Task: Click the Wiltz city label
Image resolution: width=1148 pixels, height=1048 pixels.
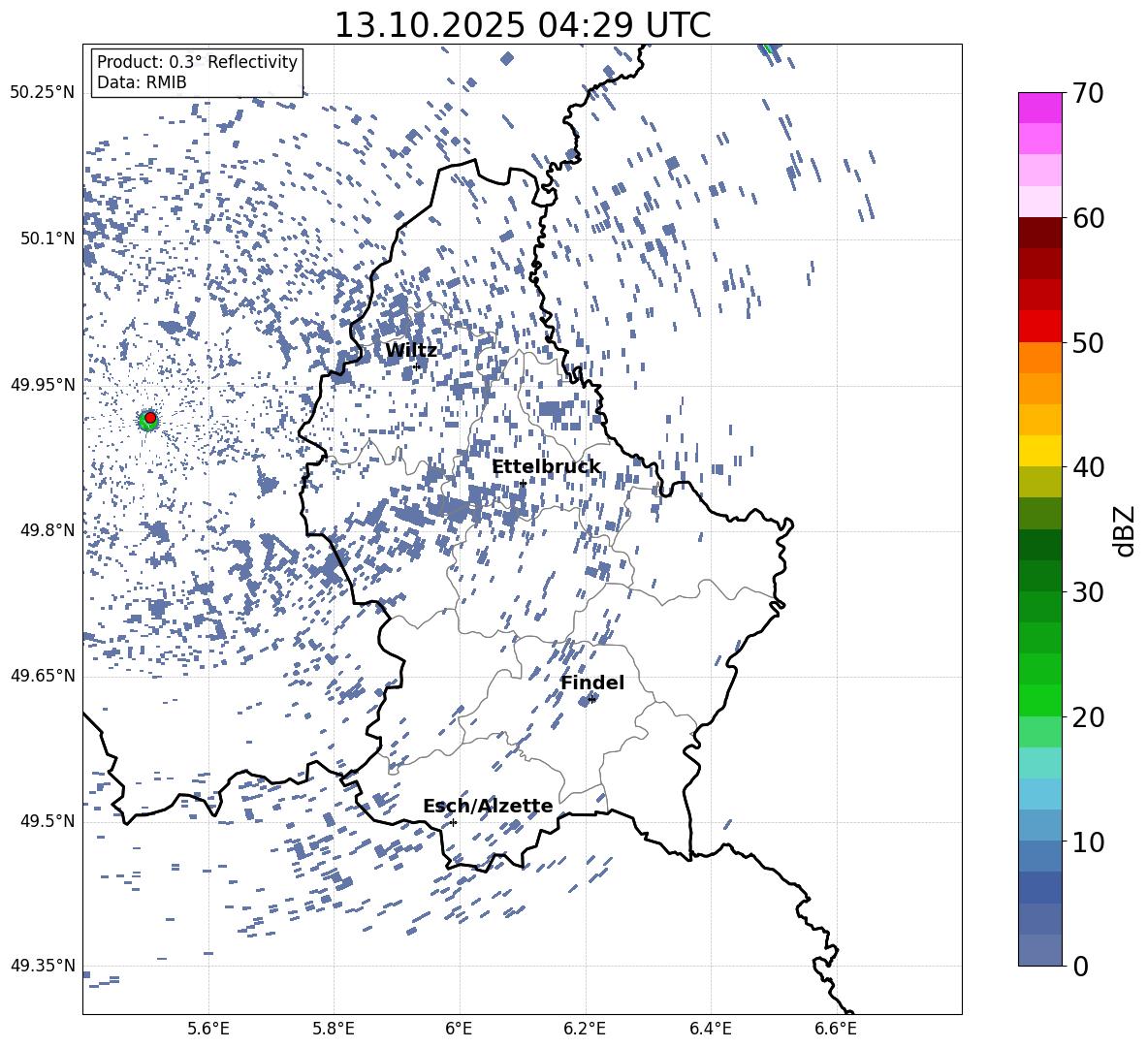Action: 411,351
